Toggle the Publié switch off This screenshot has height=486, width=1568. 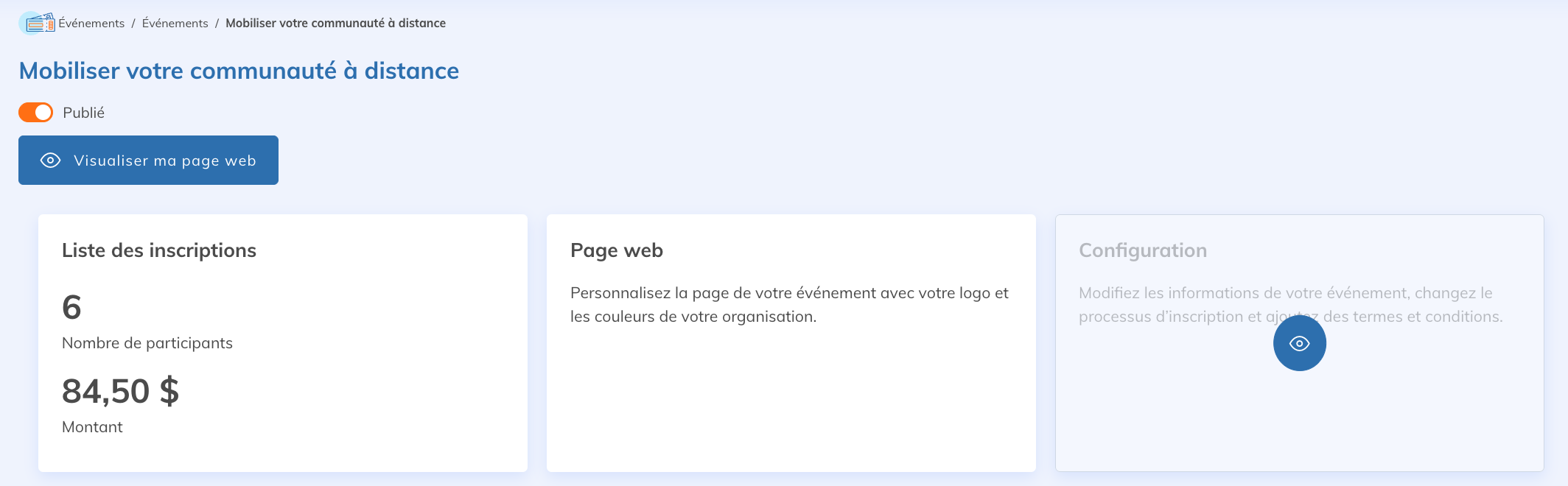35,113
